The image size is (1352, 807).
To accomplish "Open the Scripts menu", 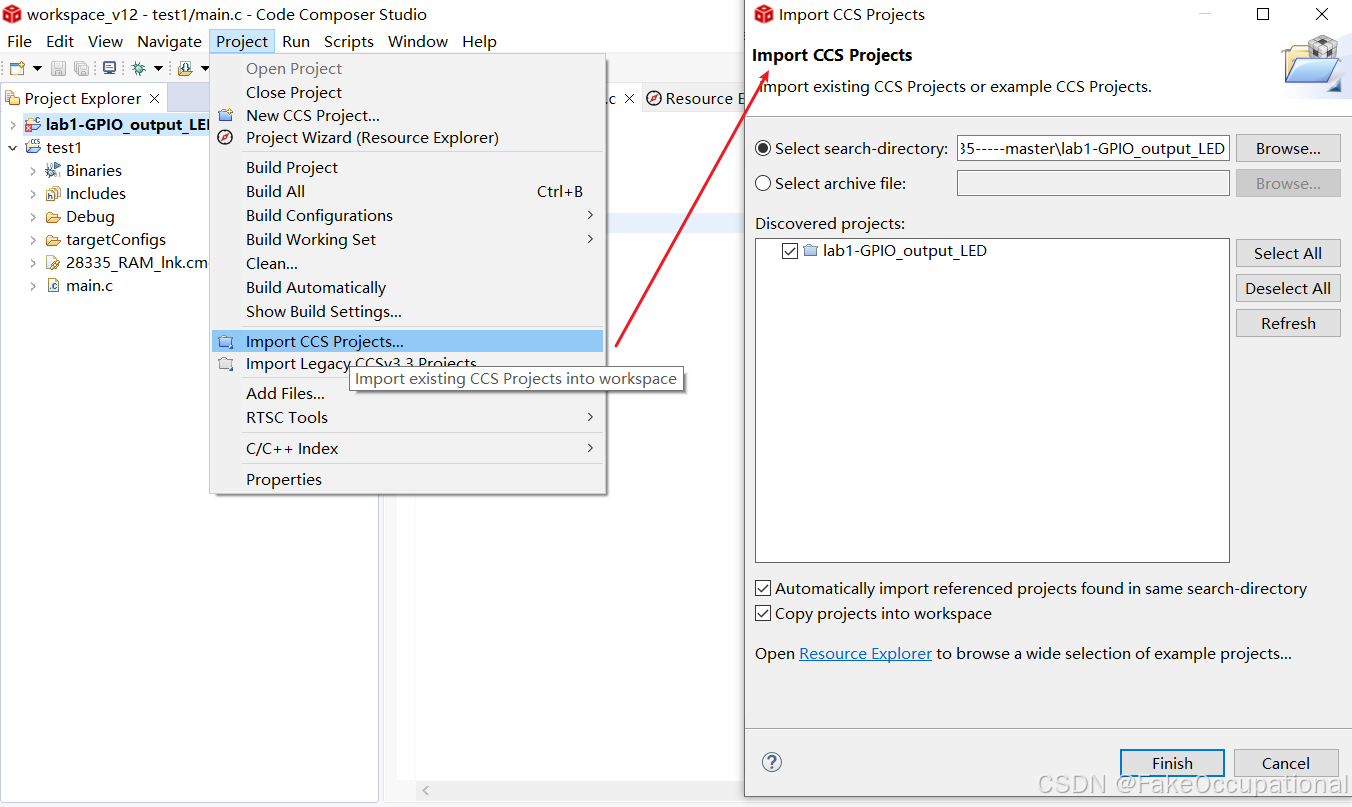I will pos(349,41).
